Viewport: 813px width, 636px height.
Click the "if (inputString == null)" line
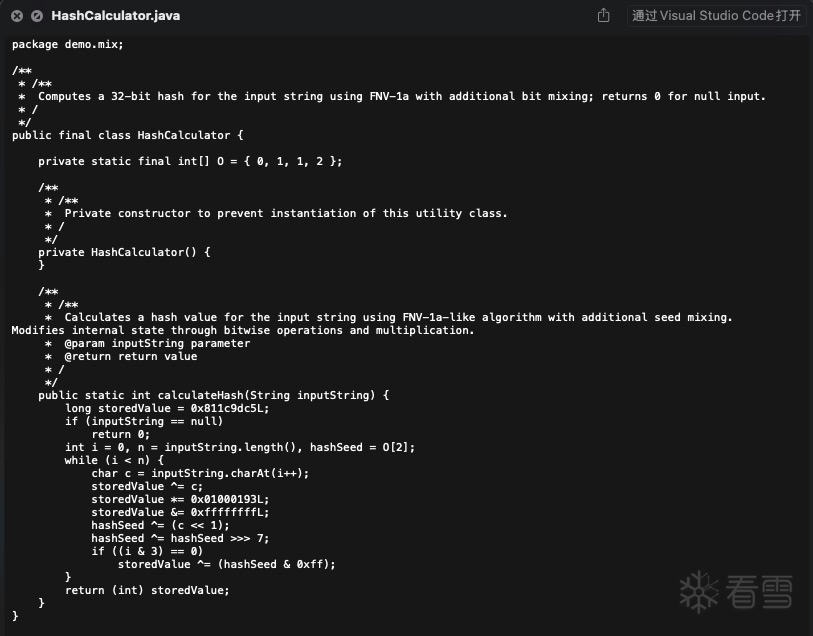(144, 421)
